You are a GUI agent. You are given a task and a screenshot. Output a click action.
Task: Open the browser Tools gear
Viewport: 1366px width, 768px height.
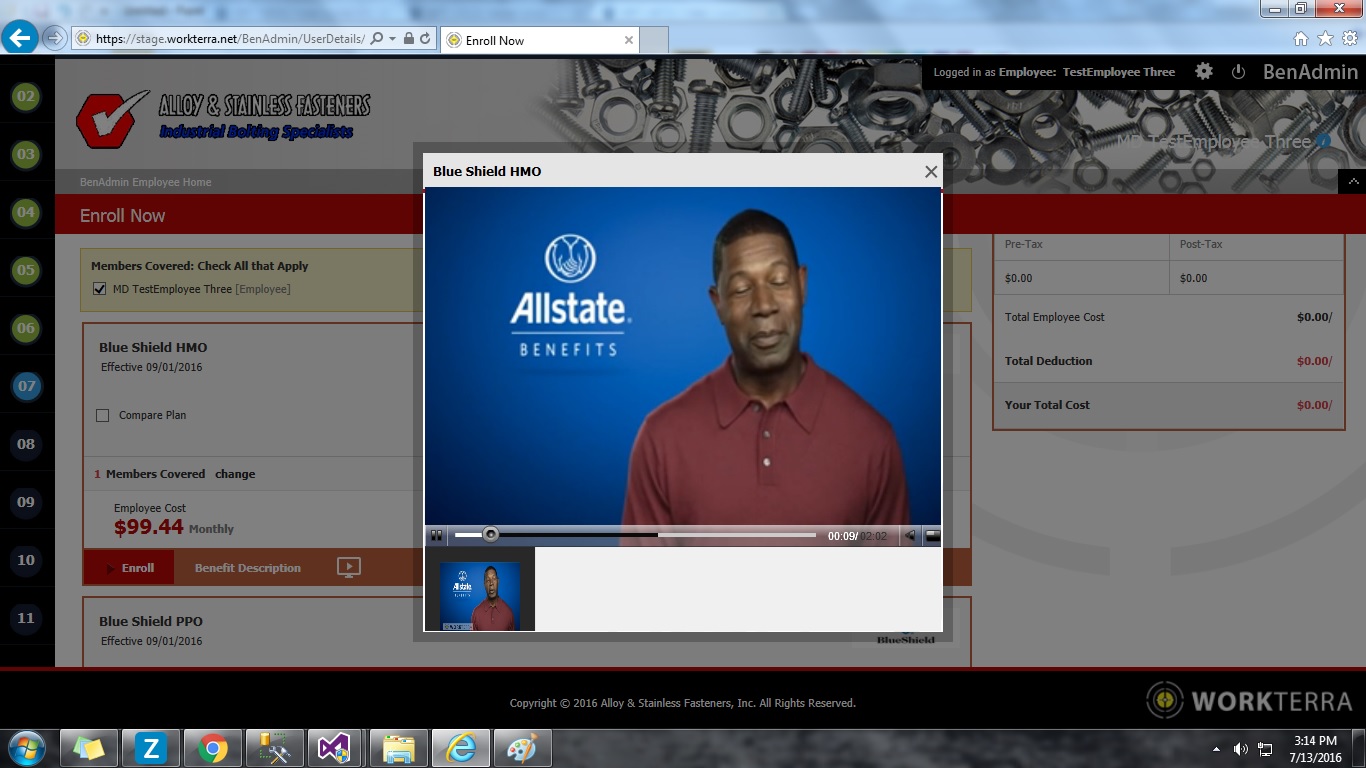(1349, 39)
